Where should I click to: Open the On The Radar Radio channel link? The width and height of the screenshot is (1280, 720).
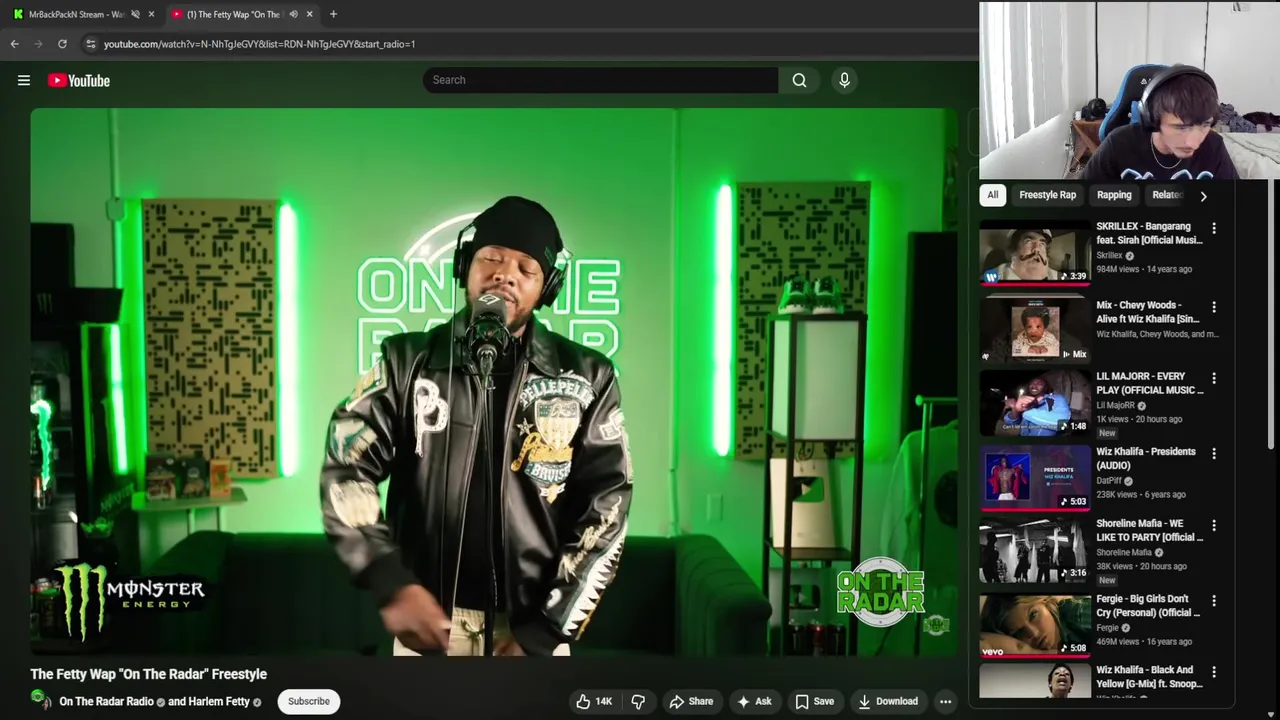[106, 701]
